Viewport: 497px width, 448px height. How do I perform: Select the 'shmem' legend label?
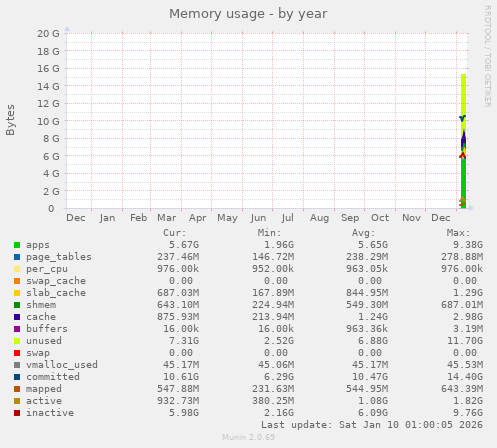pos(41,305)
